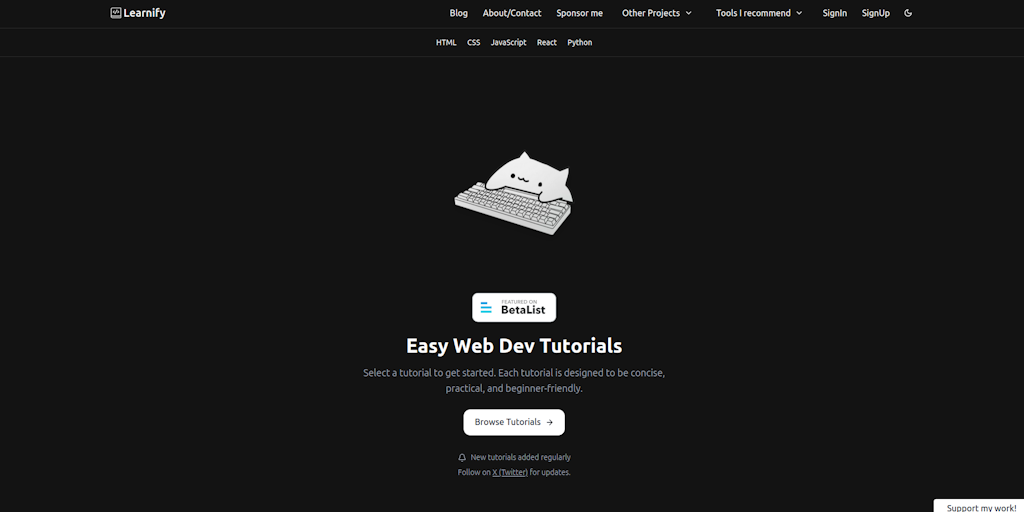Image resolution: width=1024 pixels, height=512 pixels.
Task: Select the CSS tutorials tab
Action: 473,42
